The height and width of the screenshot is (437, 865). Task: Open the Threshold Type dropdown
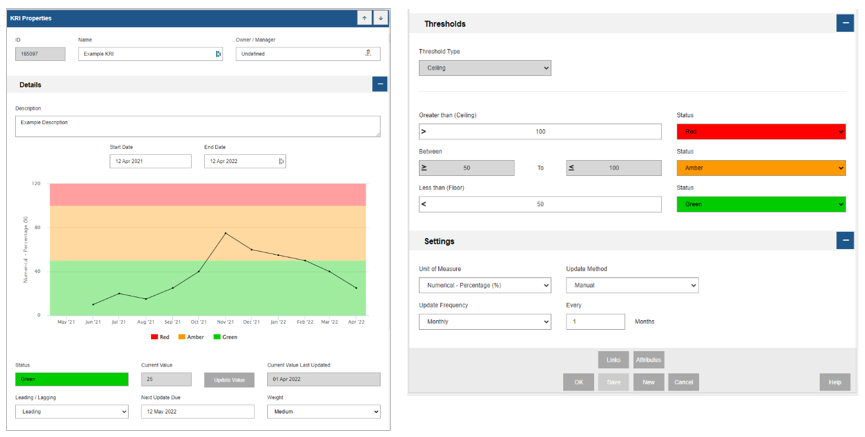click(485, 68)
